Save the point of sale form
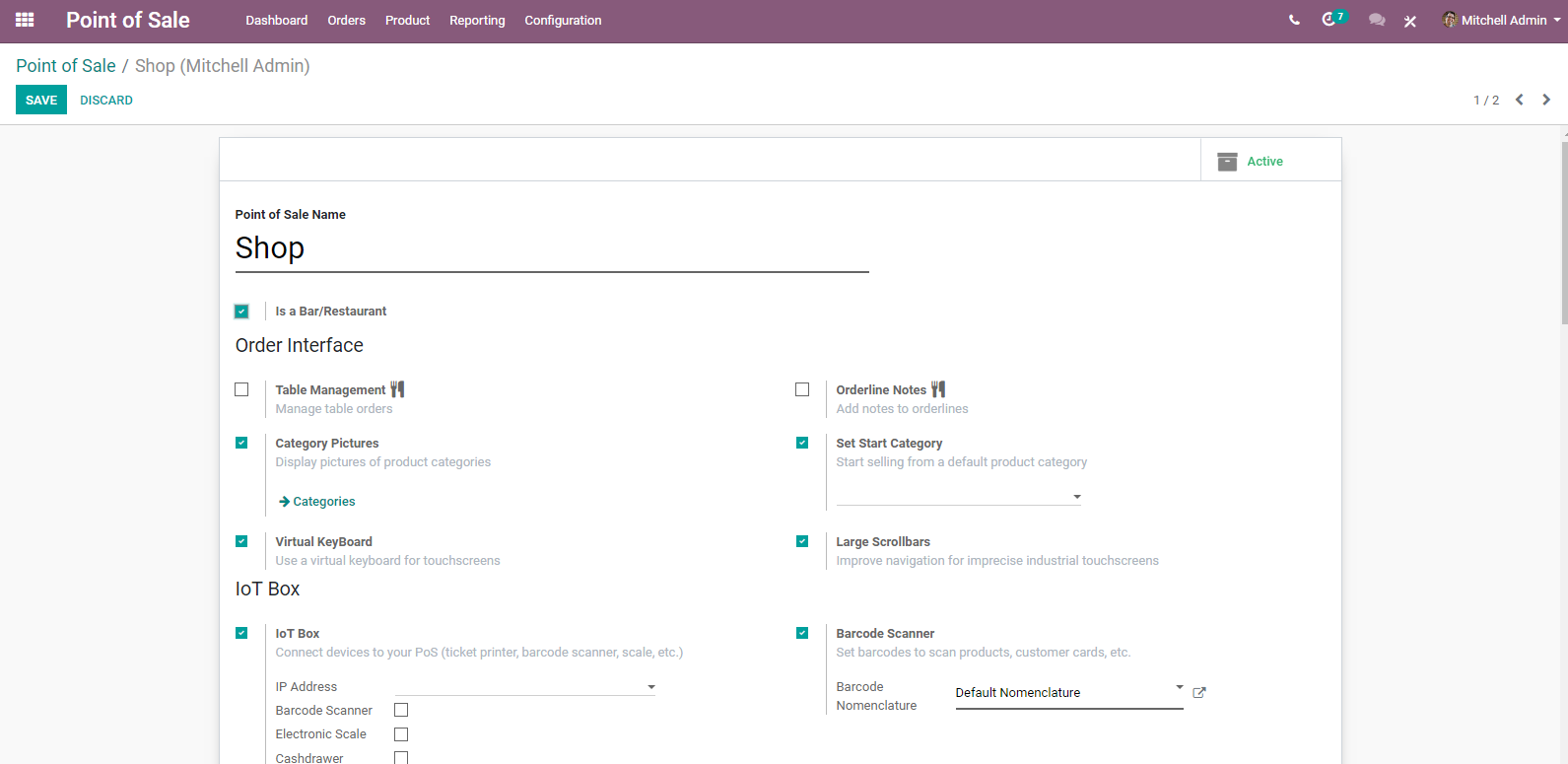Viewport: 1568px width, 764px height. 41,100
